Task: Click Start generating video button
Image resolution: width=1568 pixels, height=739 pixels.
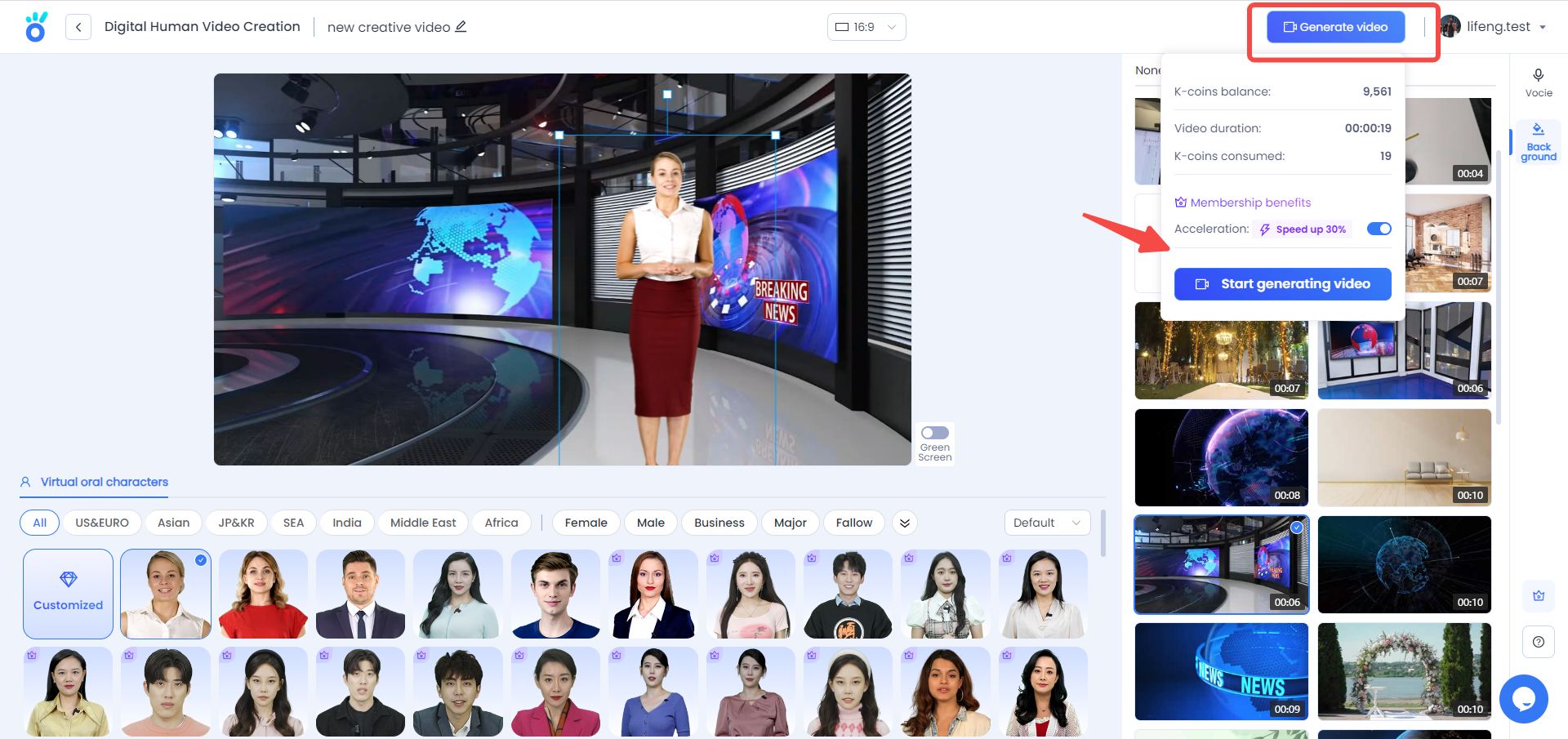Action: (x=1283, y=284)
